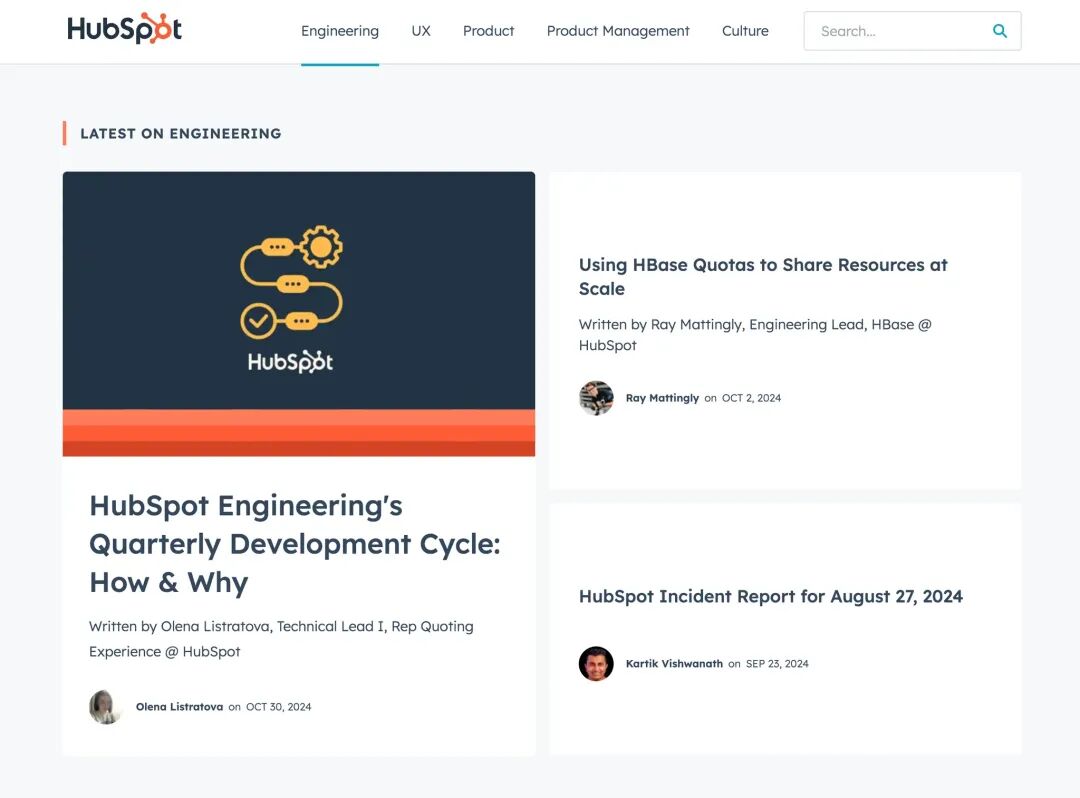Open the Engineering tab
This screenshot has height=798, width=1080.
pos(340,31)
